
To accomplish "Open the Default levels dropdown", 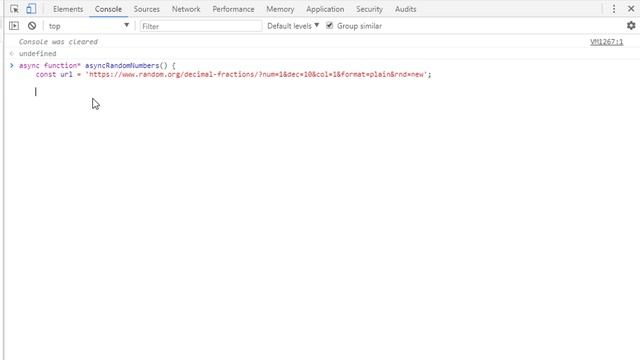I will [x=293, y=26].
